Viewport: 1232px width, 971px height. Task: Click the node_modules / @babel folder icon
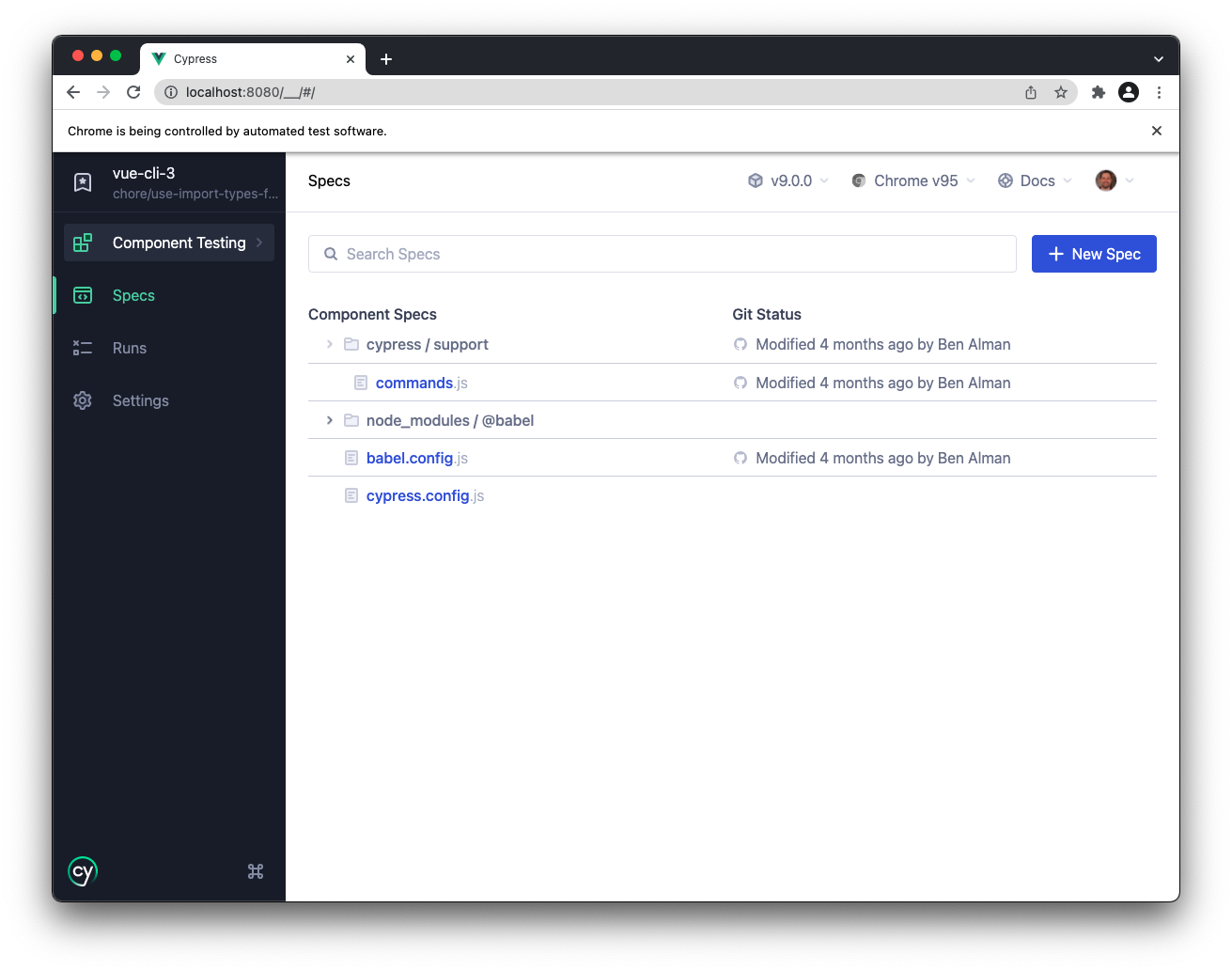(351, 420)
